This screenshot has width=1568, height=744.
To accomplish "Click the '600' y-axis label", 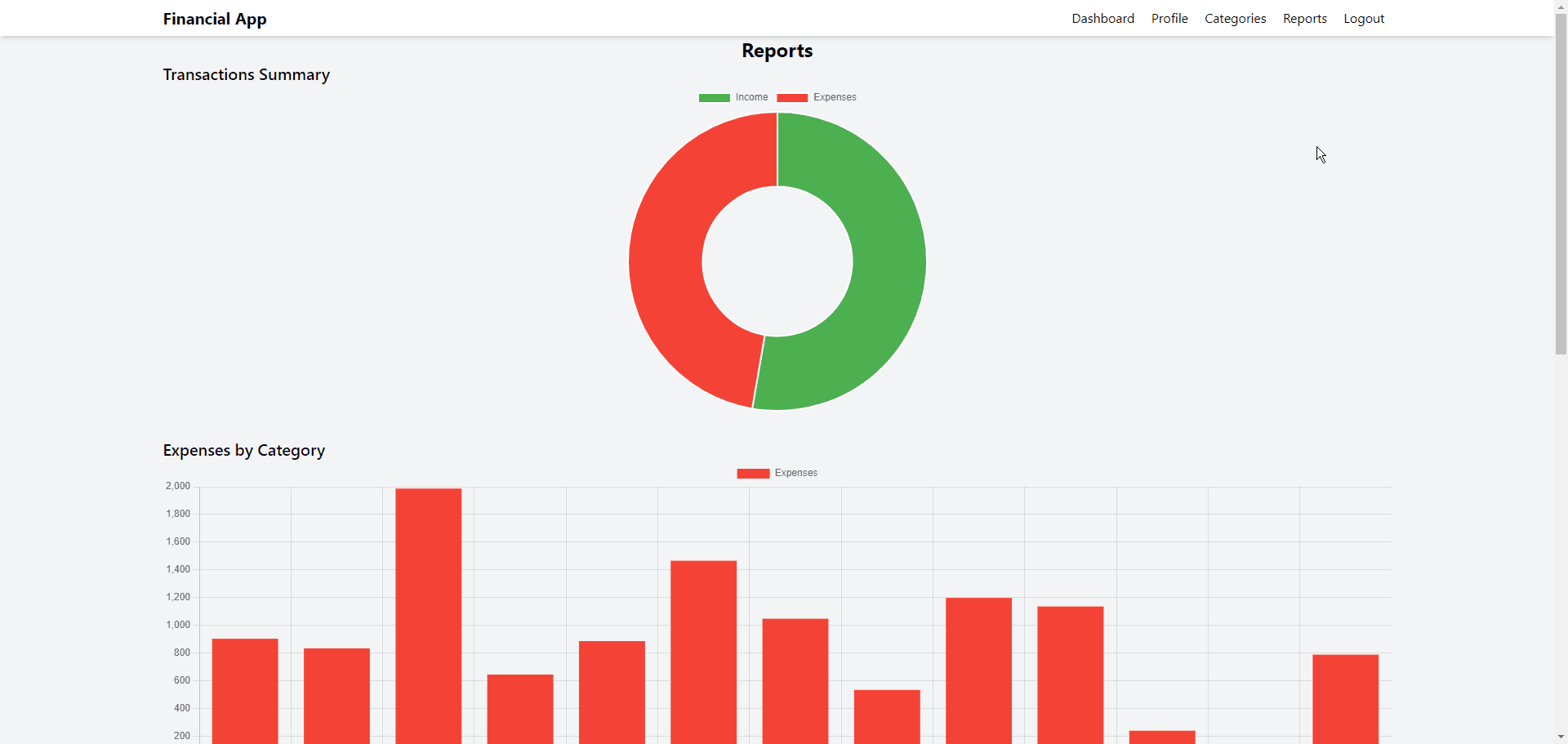I will coord(182,680).
